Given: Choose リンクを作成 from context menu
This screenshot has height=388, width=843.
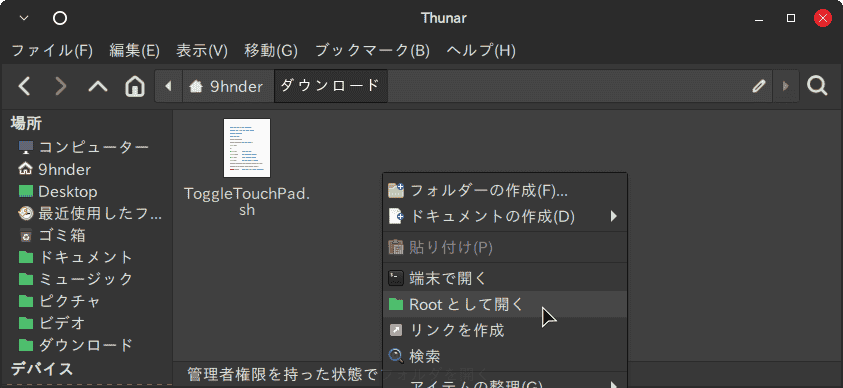Looking at the screenshot, I should click(505, 330).
